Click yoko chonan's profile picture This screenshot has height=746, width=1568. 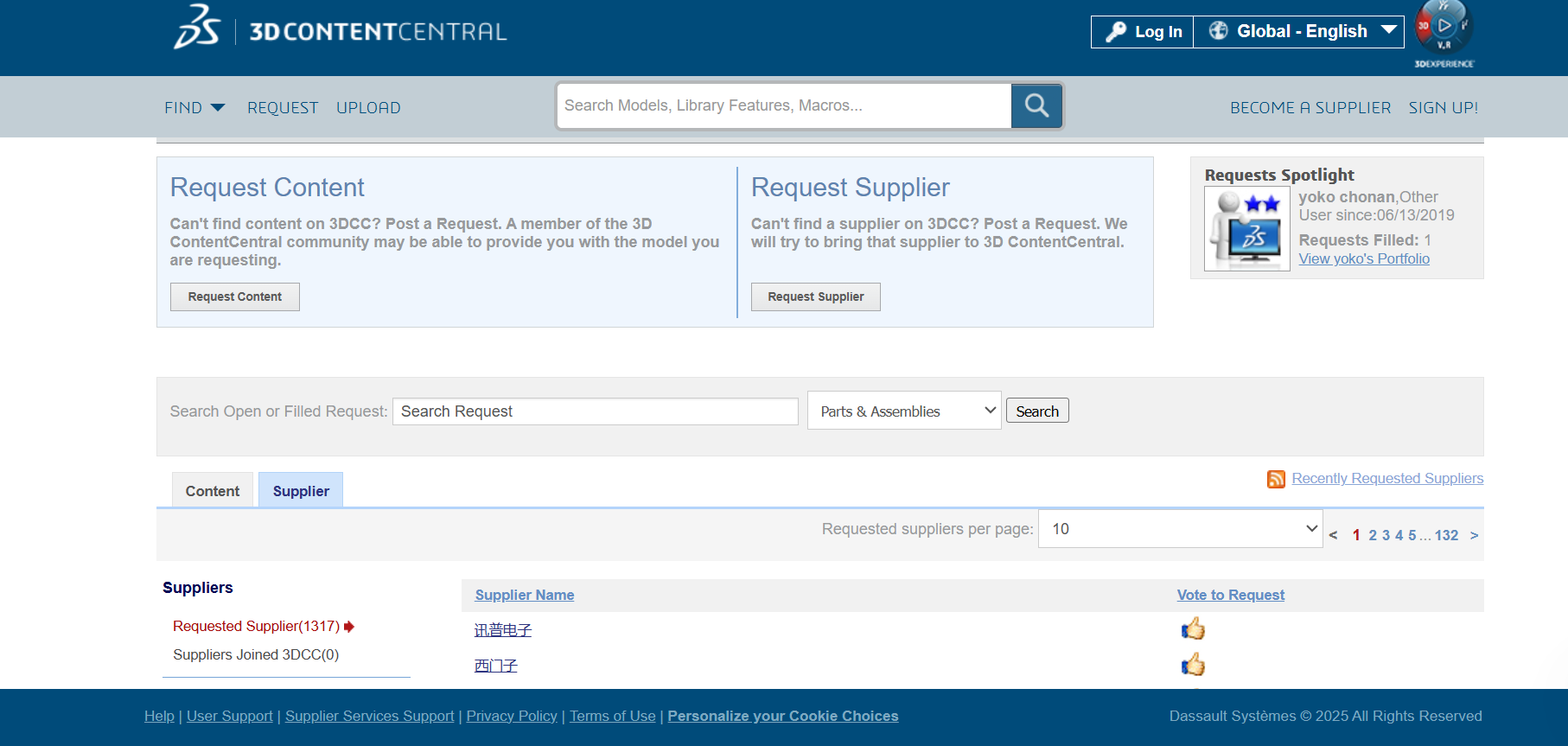pyautogui.click(x=1247, y=229)
